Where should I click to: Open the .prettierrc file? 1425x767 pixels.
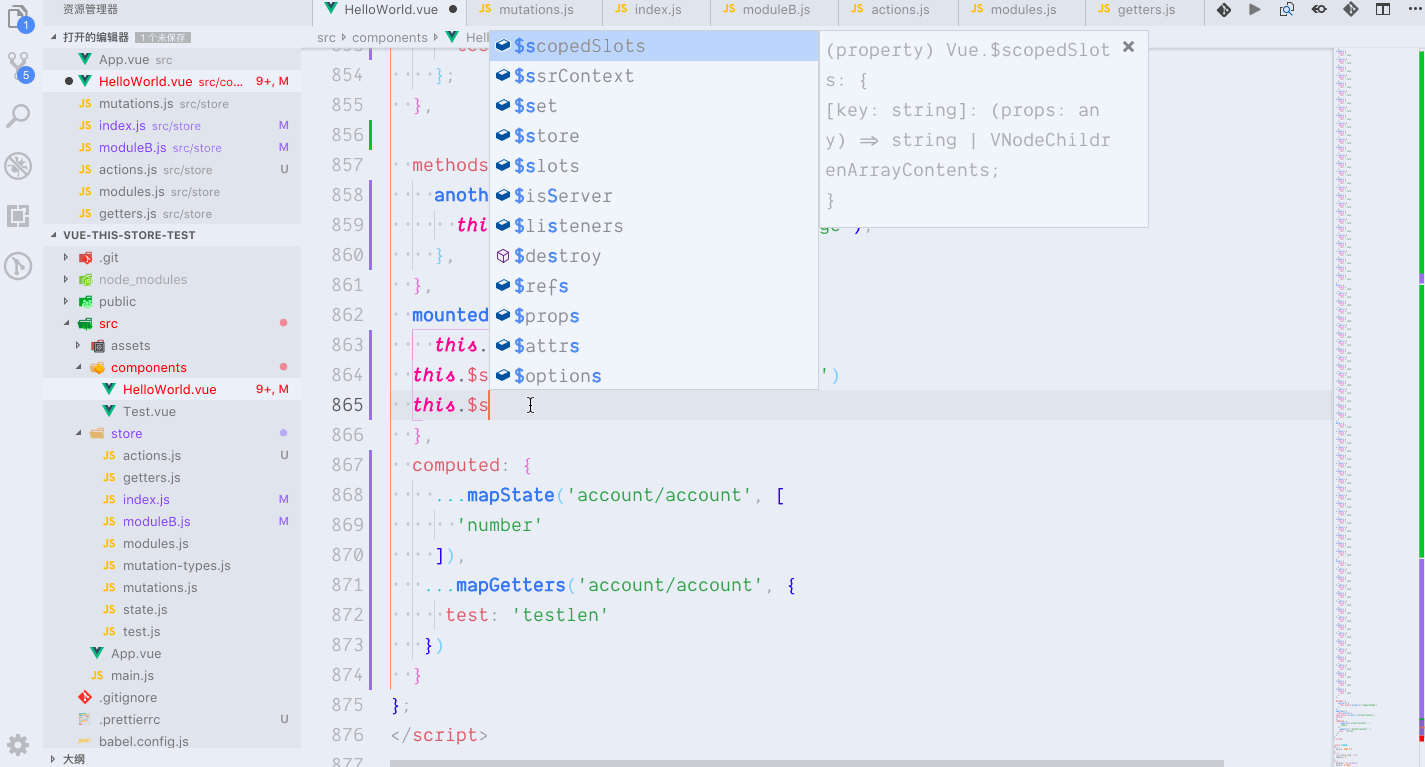[x=172, y=719]
